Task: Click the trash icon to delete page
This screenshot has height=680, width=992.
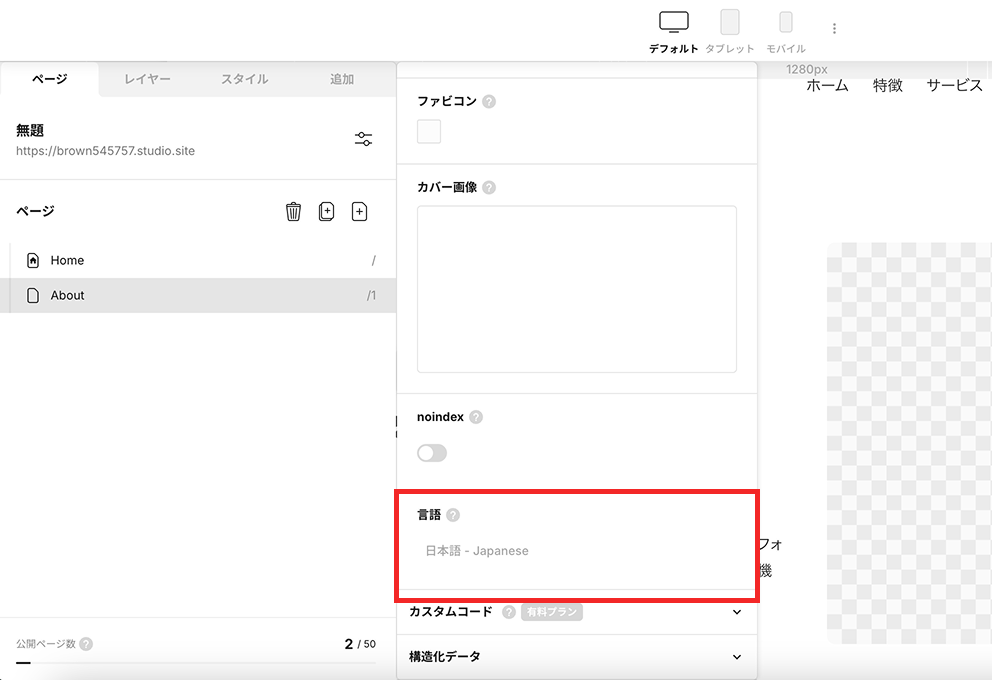Action: (x=293, y=211)
